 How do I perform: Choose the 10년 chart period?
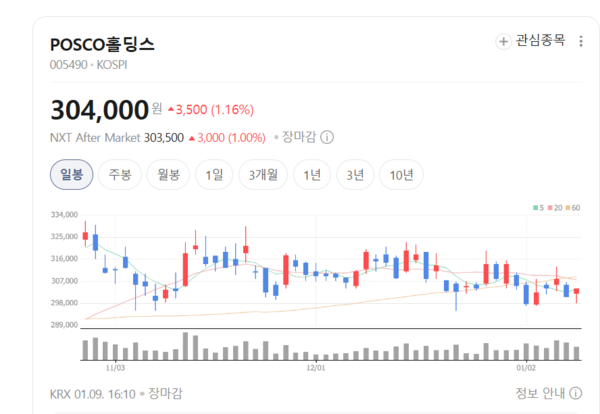pyautogui.click(x=401, y=175)
